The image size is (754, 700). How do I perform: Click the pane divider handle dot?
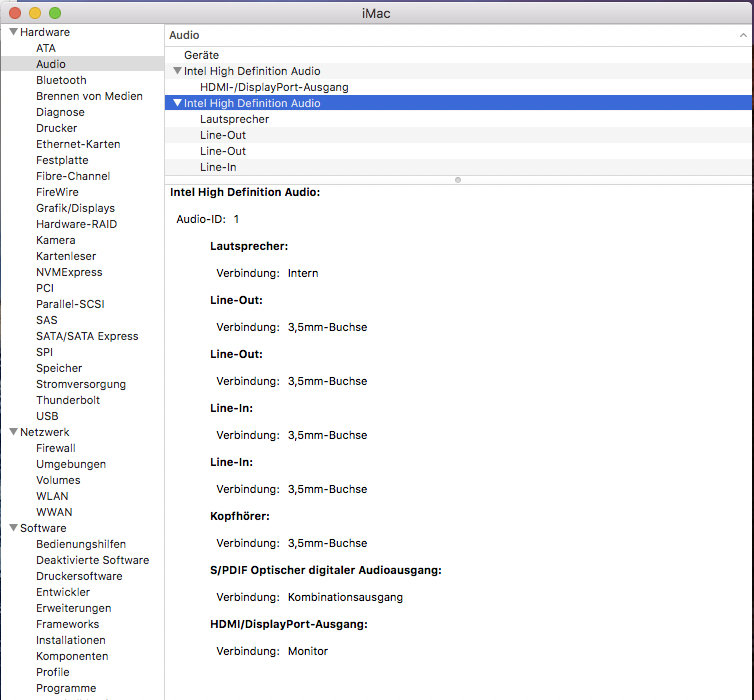coord(458,180)
